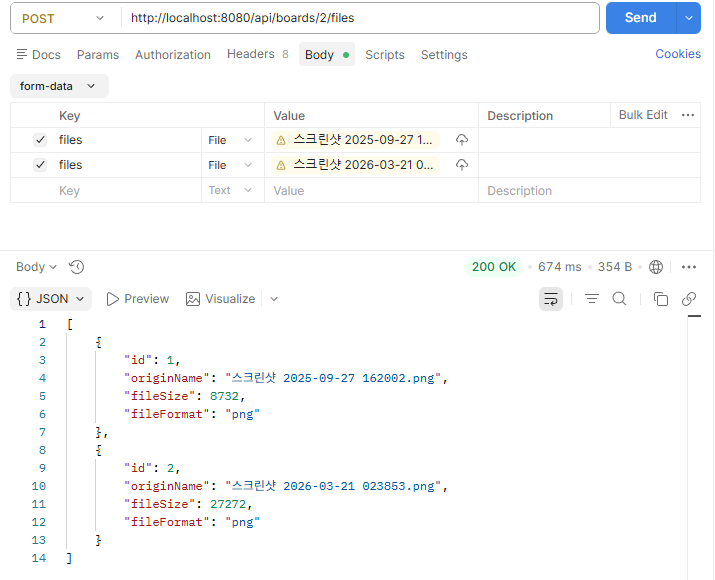Open the form-data body type dropdown
This screenshot has width=715, height=580.
coord(59,86)
